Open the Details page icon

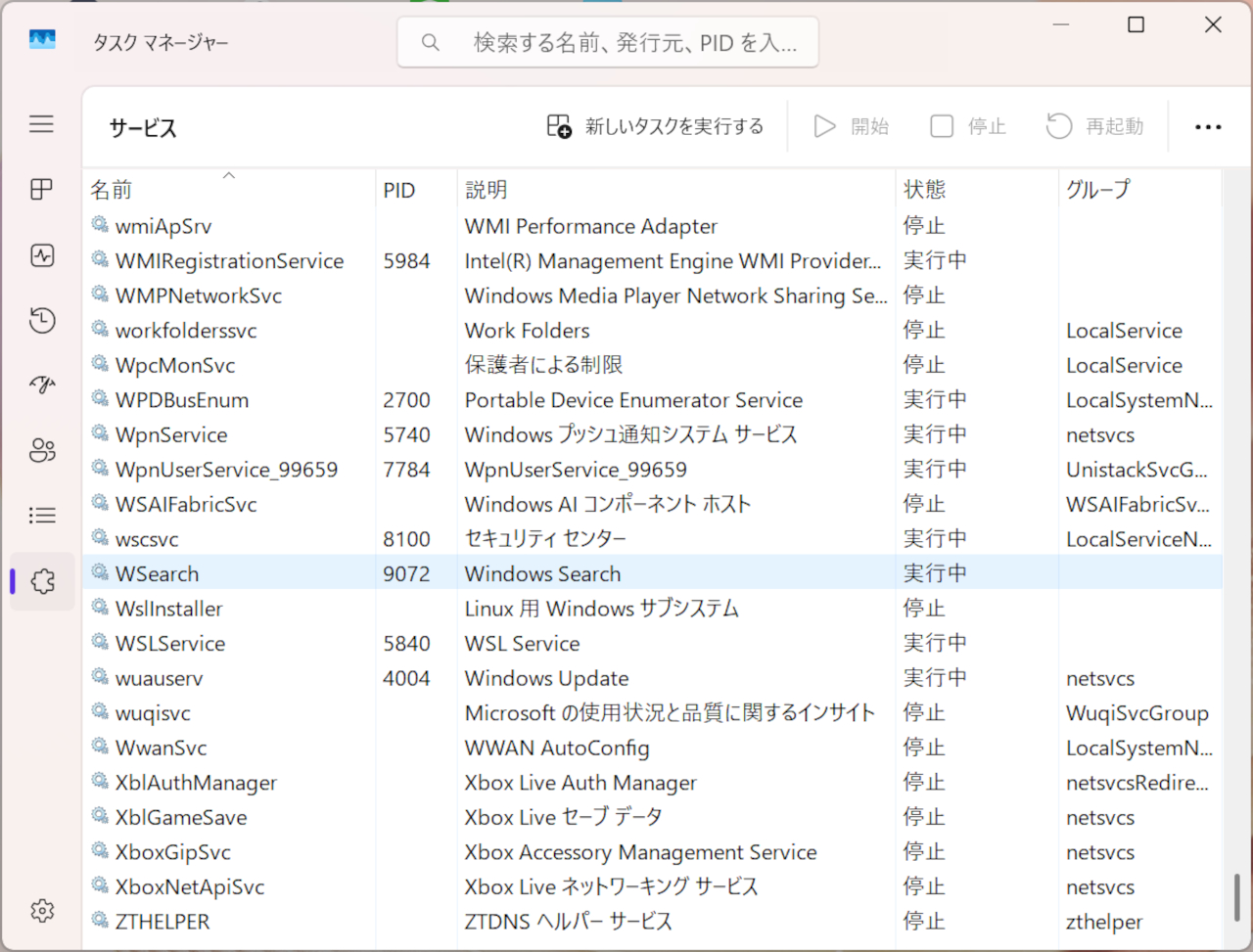[x=41, y=516]
